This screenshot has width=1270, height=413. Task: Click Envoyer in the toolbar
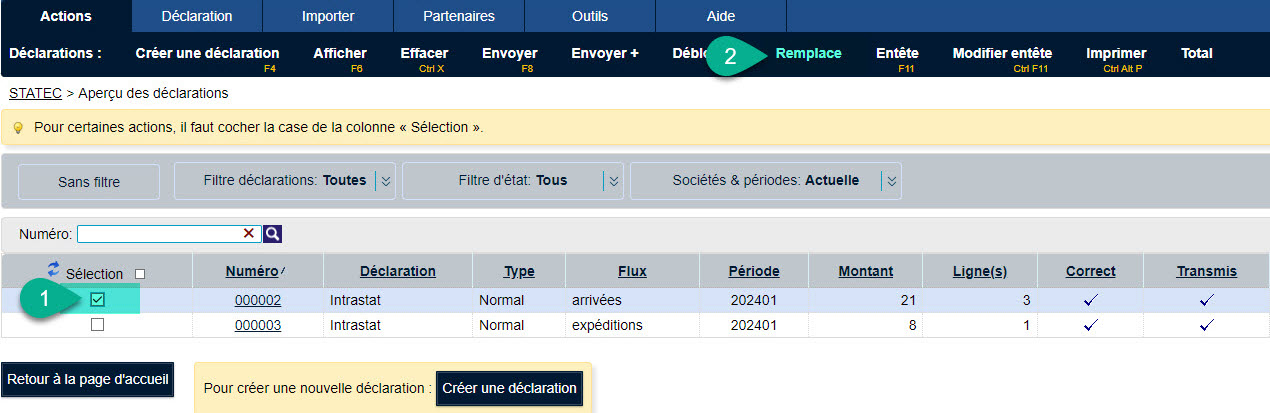[509, 54]
